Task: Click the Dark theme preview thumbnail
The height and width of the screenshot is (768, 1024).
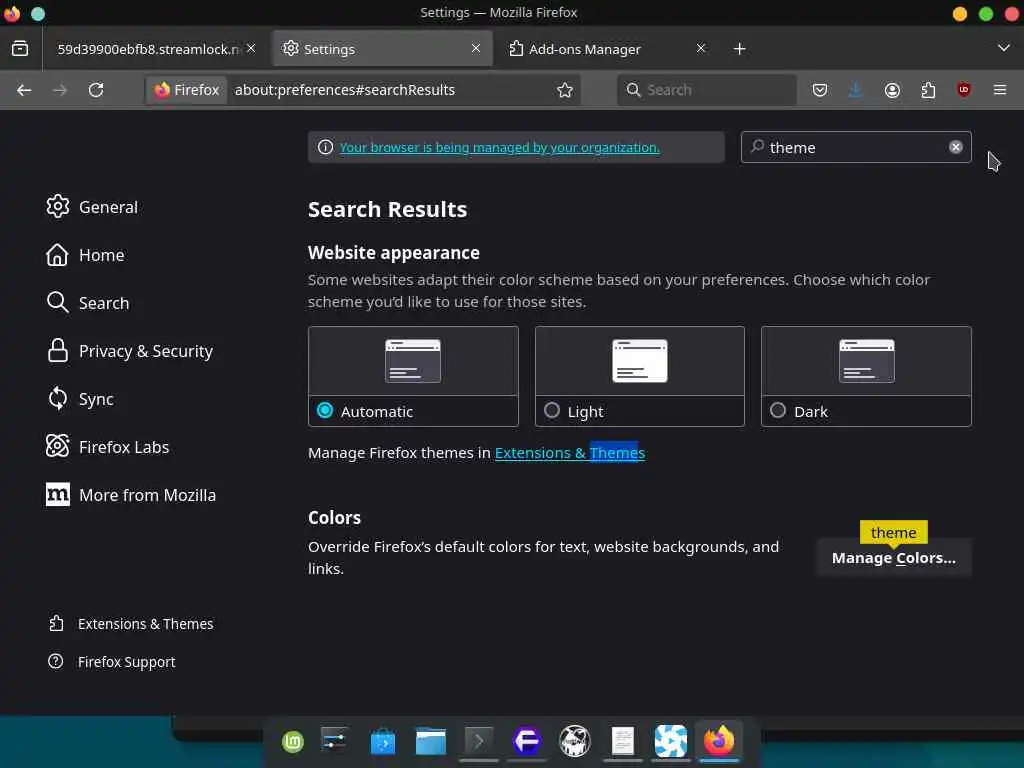Action: click(x=867, y=360)
